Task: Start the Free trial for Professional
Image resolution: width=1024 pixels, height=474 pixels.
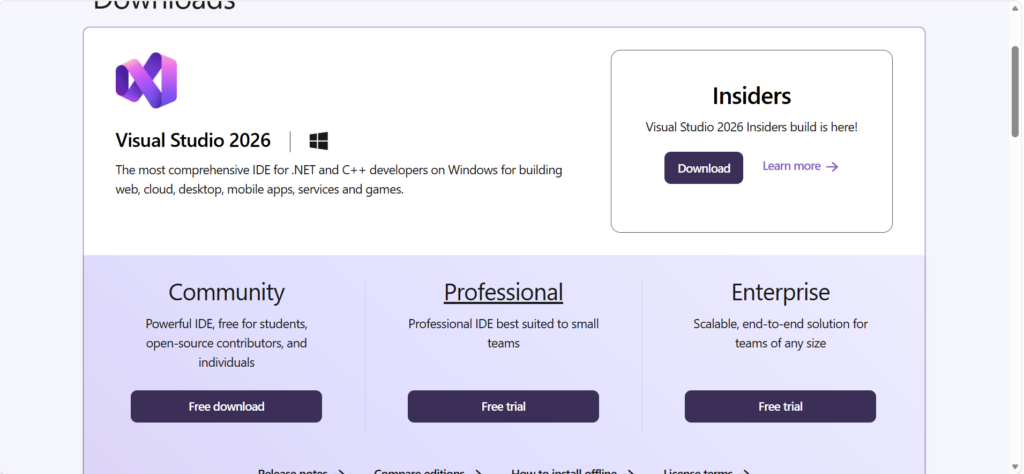Action: (503, 406)
